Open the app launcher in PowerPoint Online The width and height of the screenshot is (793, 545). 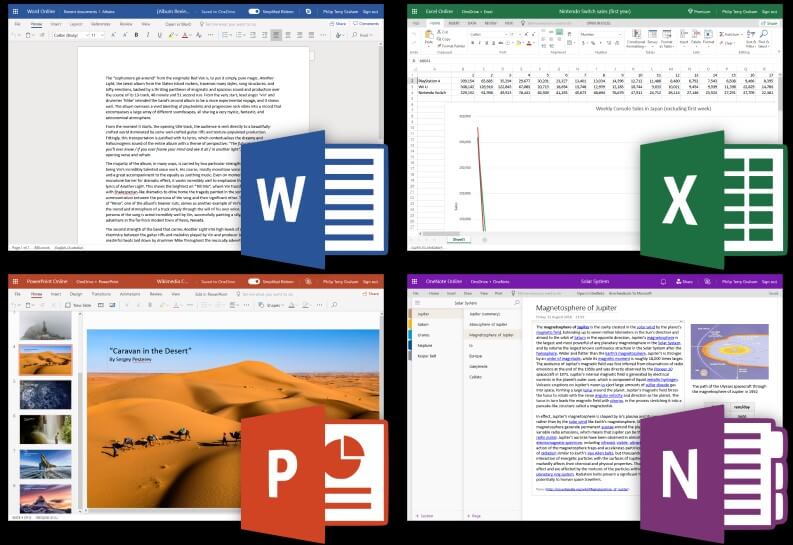coord(16,281)
